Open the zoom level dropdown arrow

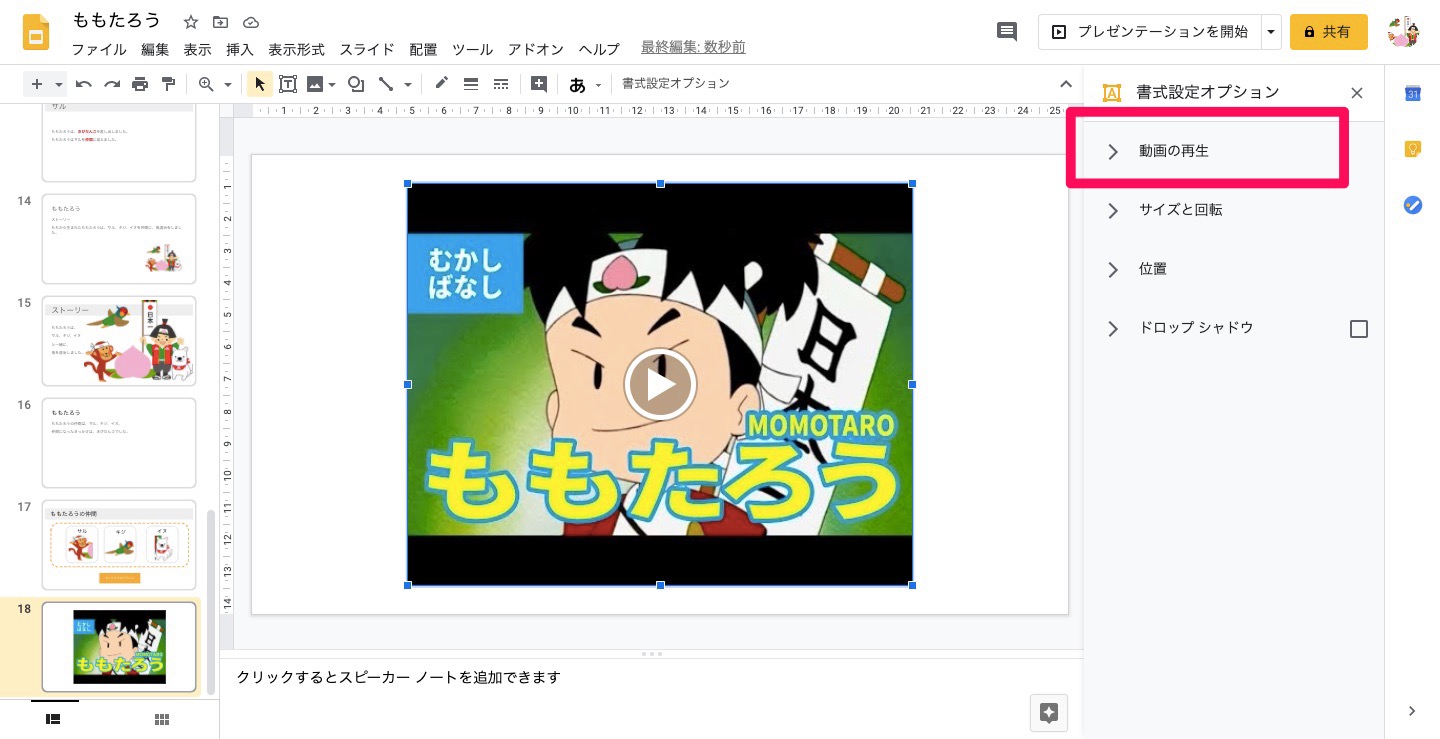point(228,84)
